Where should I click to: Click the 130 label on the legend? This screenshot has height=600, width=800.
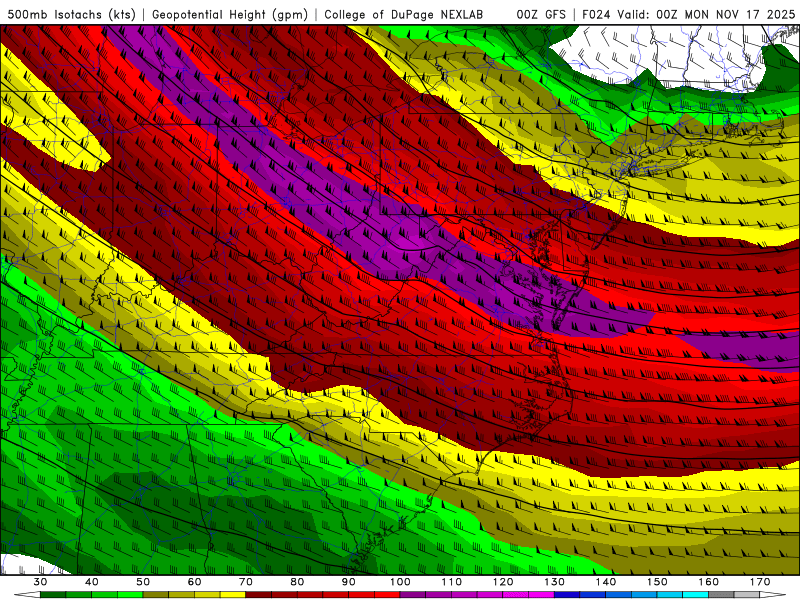(555, 582)
